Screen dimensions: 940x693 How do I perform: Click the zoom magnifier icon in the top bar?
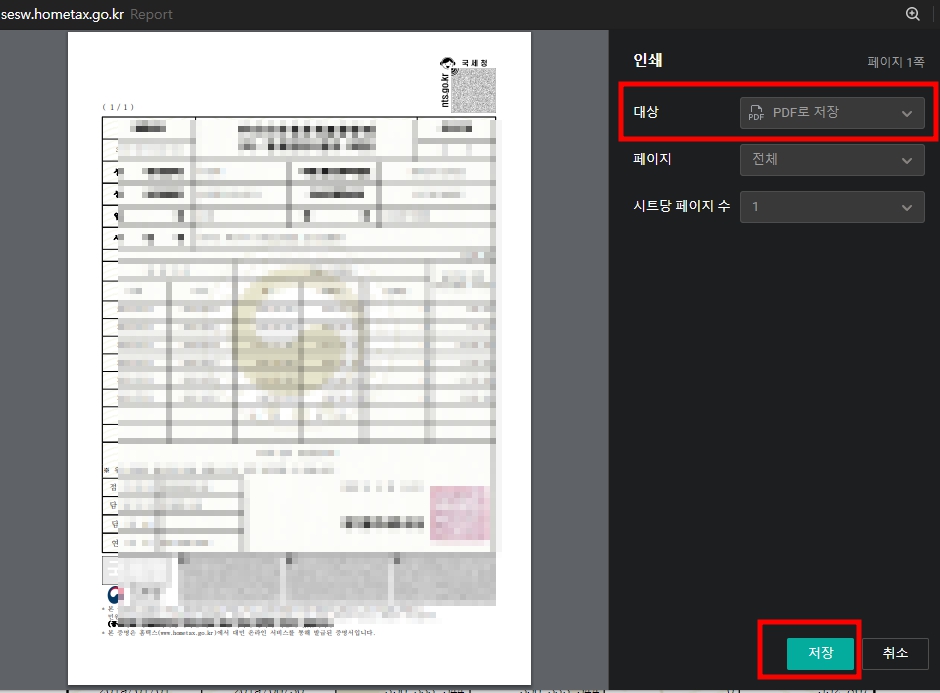click(912, 14)
